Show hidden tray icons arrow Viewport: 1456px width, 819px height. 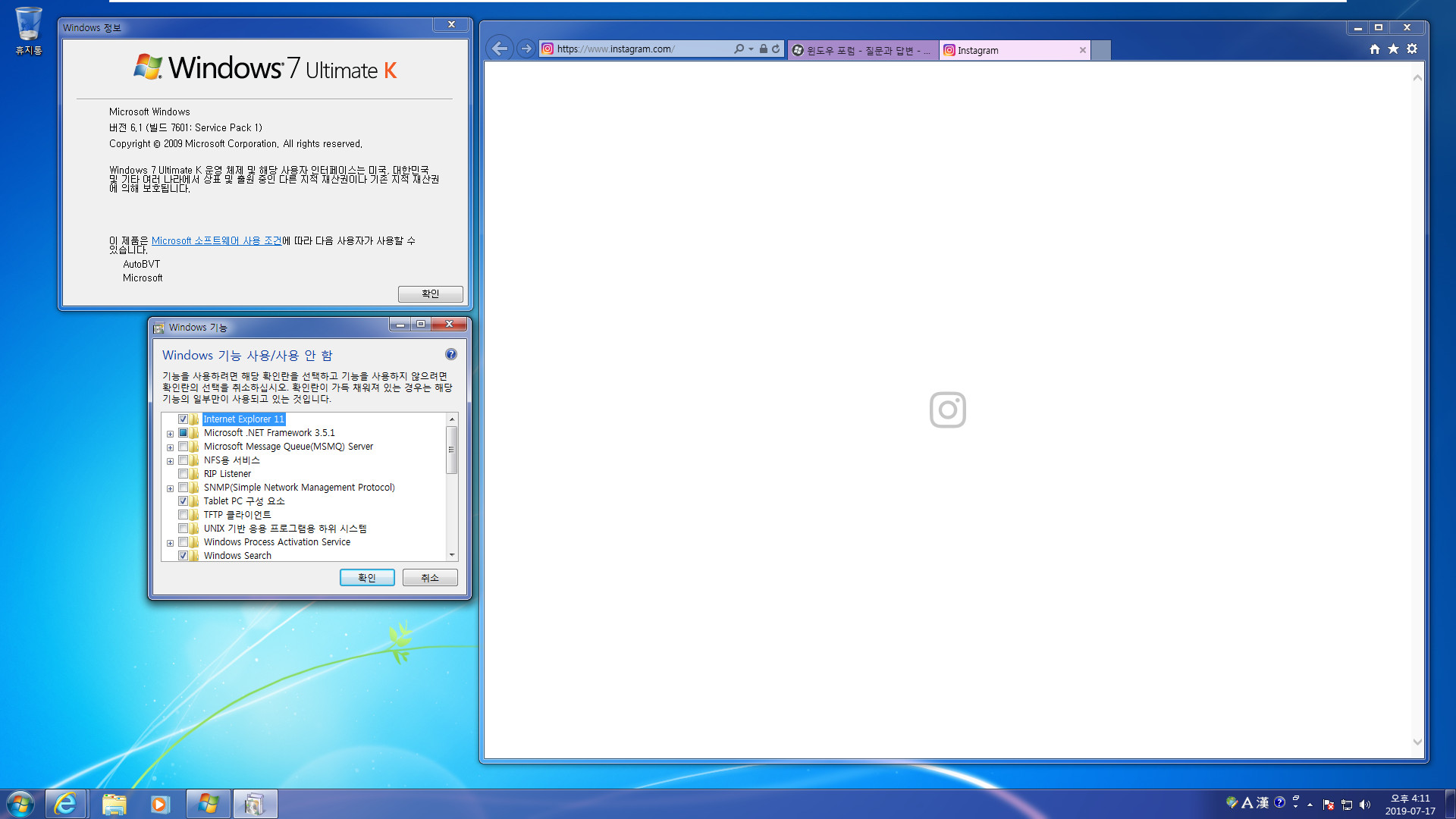point(1310,805)
